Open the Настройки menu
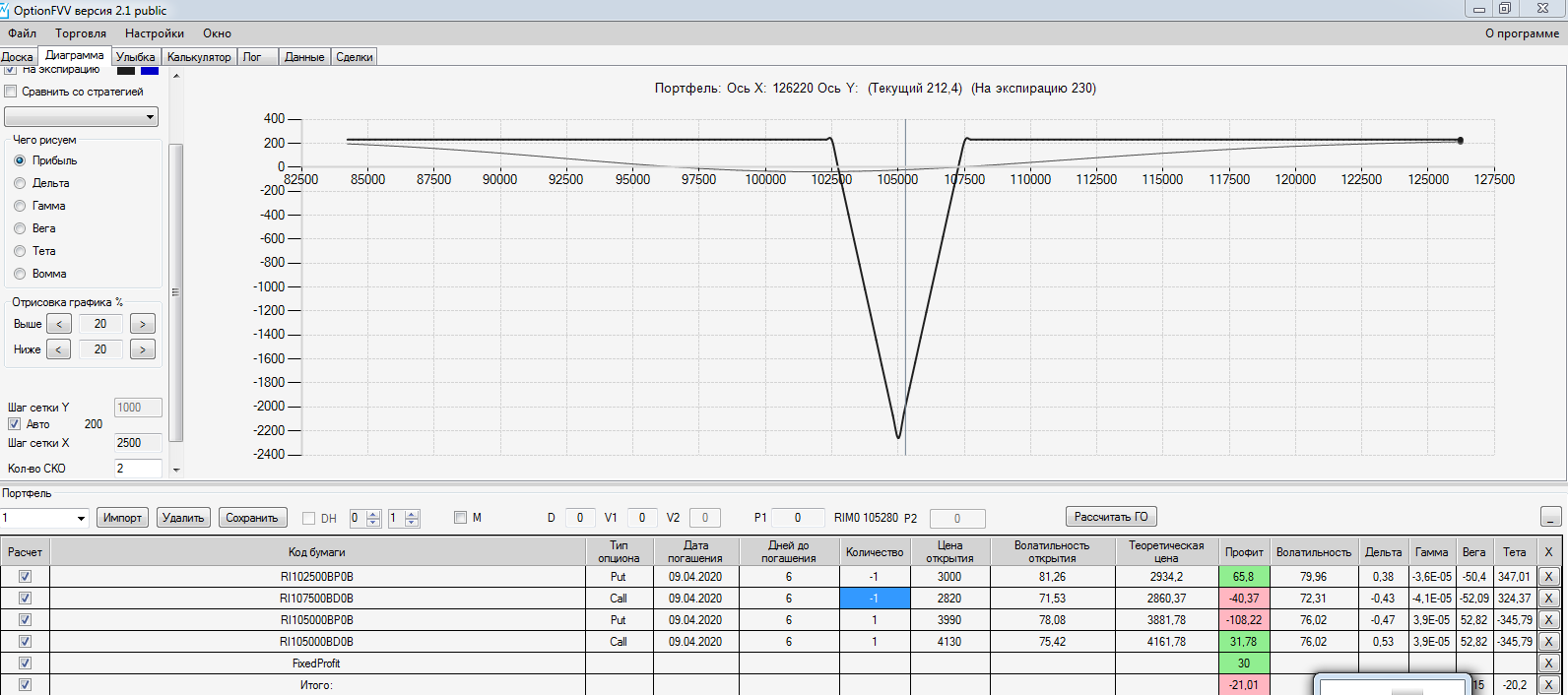1568x695 pixels. (155, 33)
